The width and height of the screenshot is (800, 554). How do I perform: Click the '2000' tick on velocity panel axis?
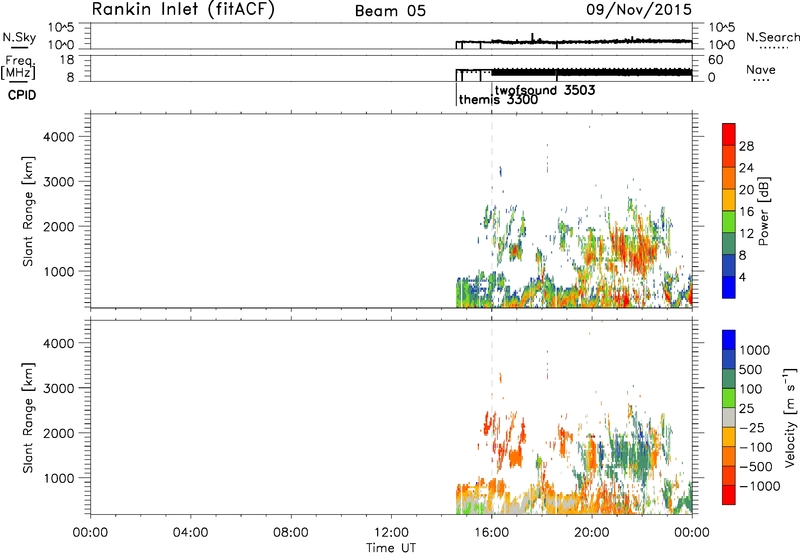(x=59, y=433)
